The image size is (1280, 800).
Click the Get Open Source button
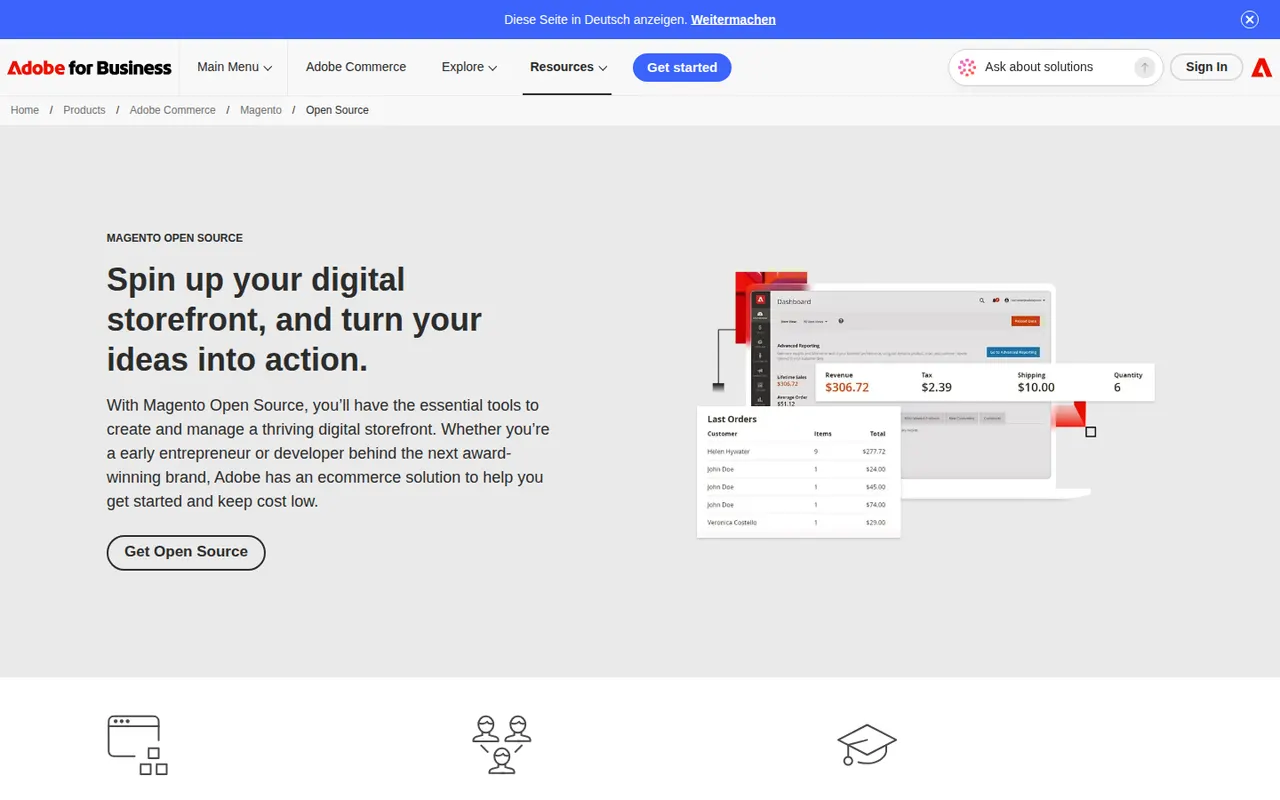(x=186, y=552)
